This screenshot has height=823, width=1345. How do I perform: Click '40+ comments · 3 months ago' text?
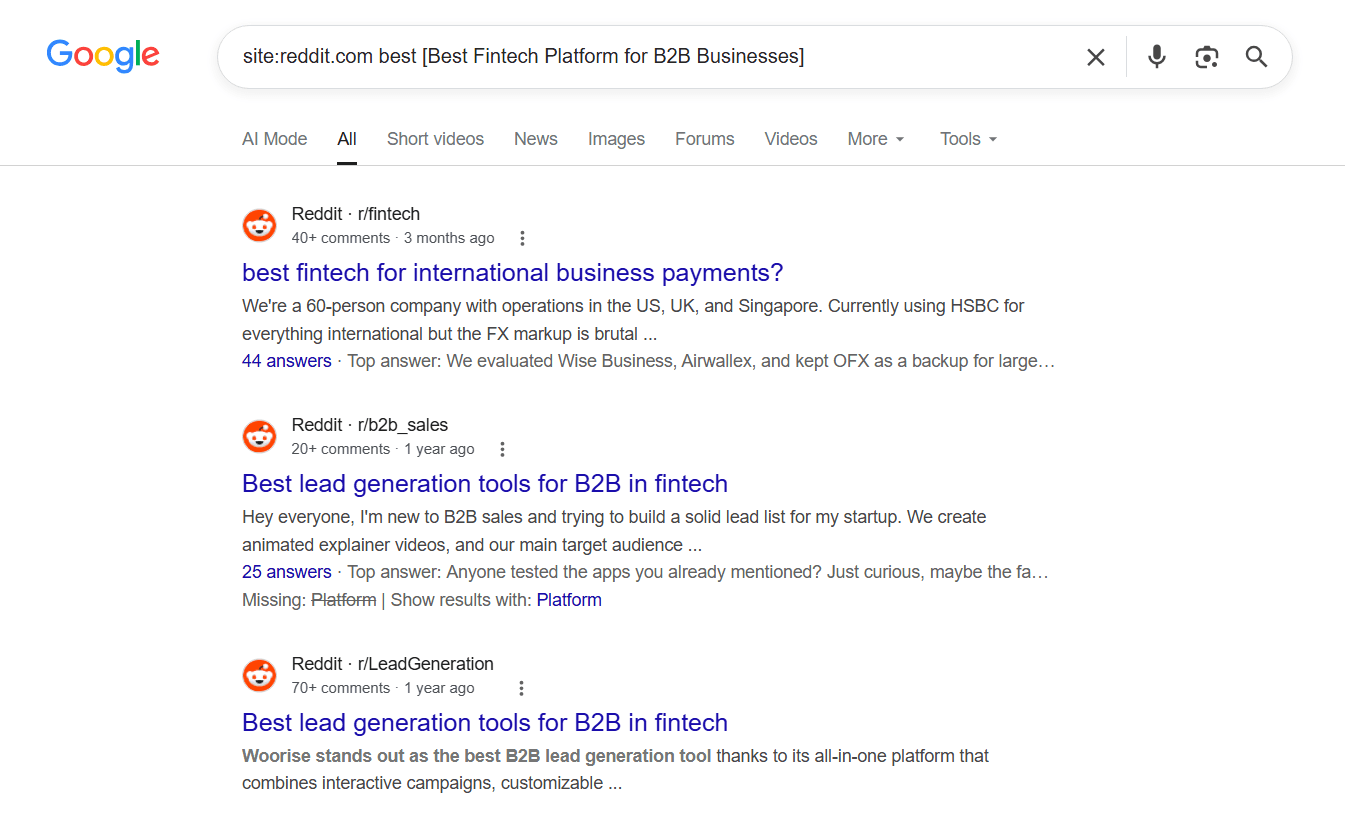coord(393,238)
